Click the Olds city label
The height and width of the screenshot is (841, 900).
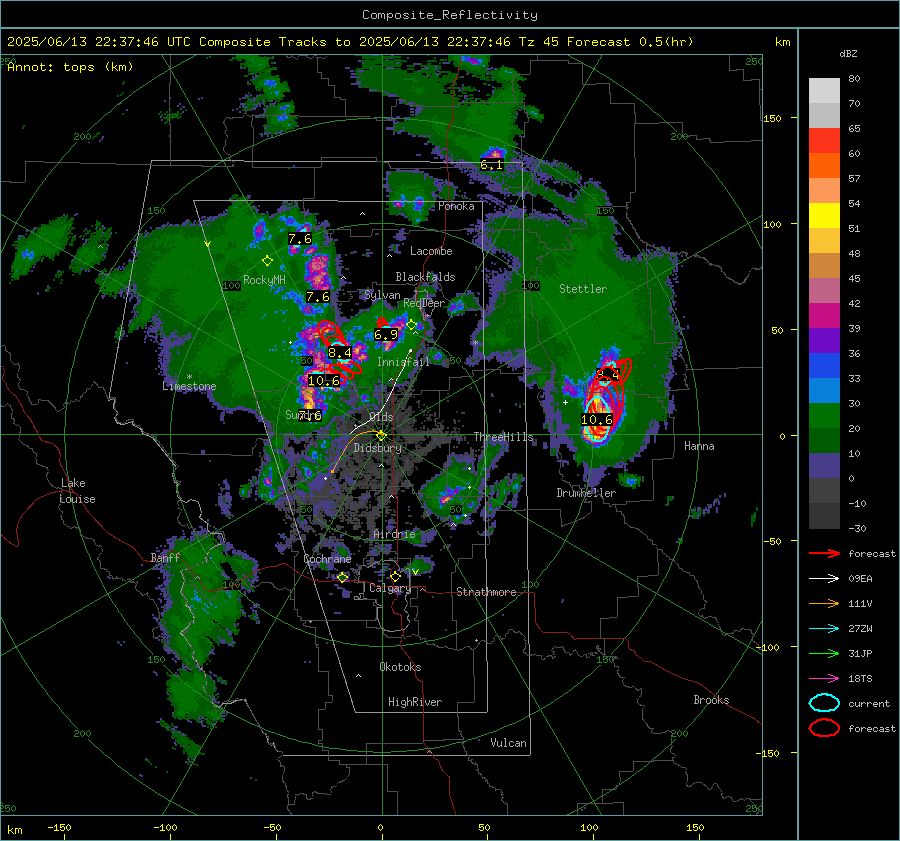click(381, 417)
